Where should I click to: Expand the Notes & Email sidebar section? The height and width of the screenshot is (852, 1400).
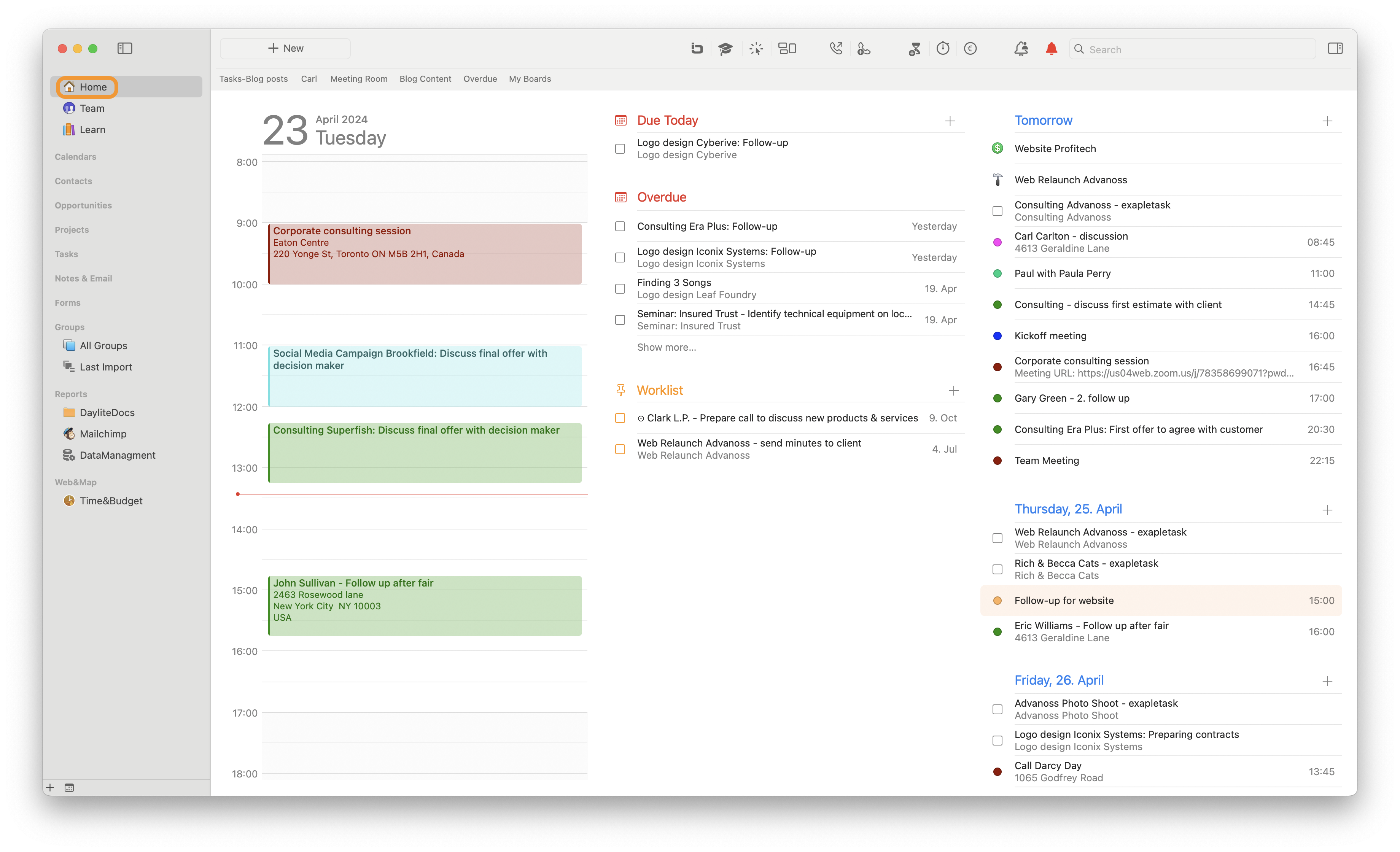coord(84,279)
